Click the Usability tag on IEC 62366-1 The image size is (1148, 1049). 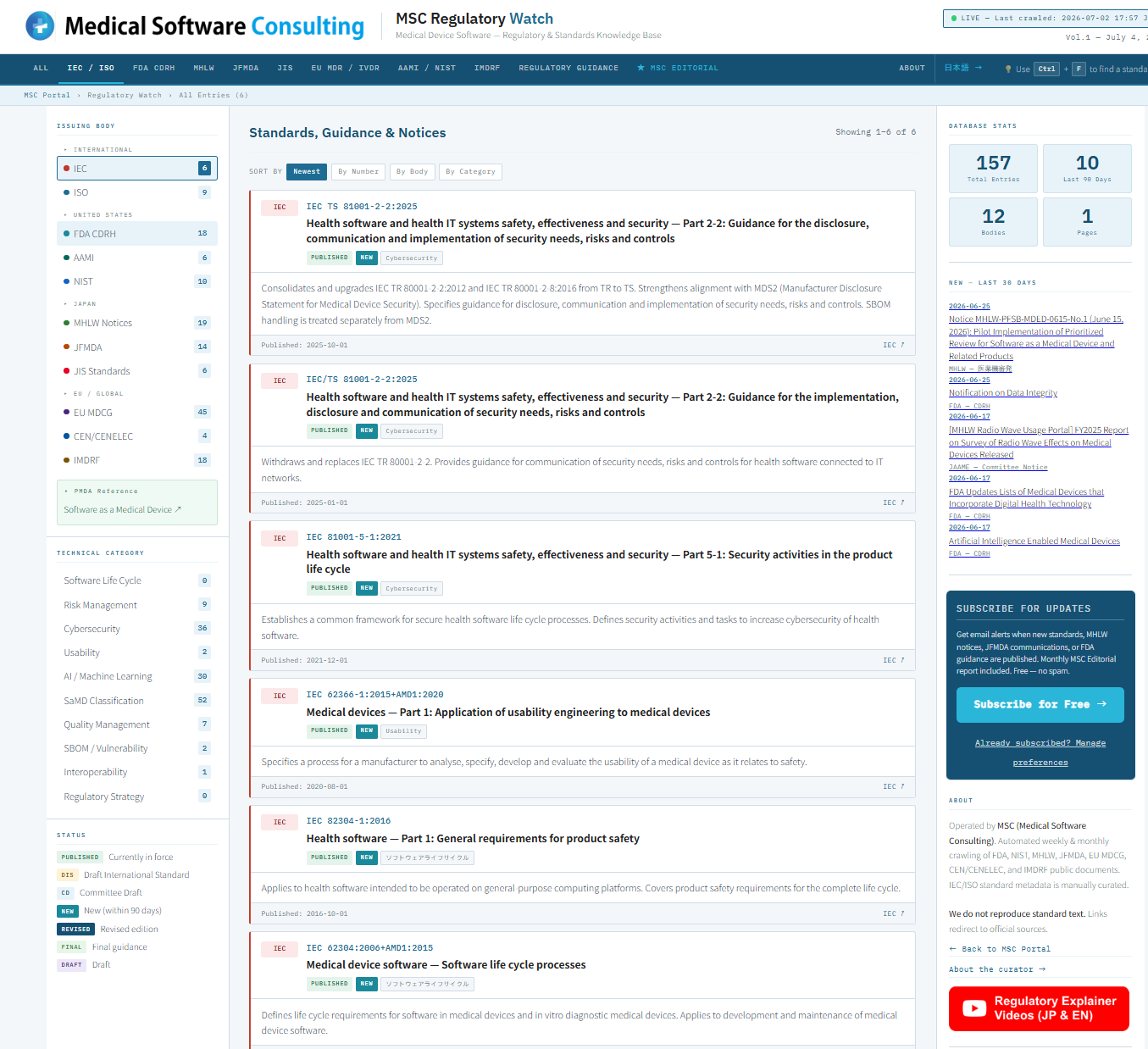click(x=403, y=731)
